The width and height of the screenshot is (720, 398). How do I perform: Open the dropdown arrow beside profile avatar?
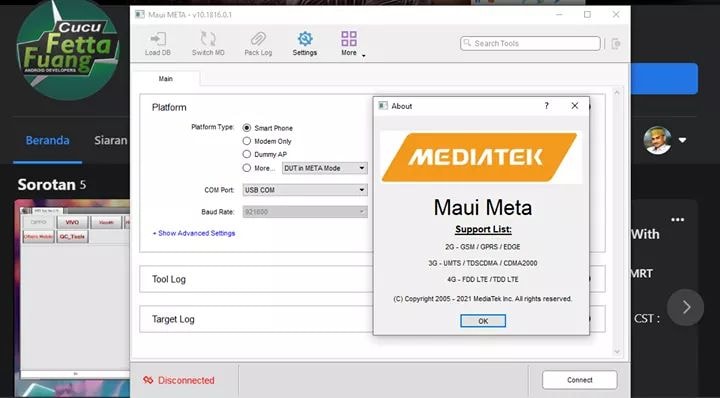(683, 140)
